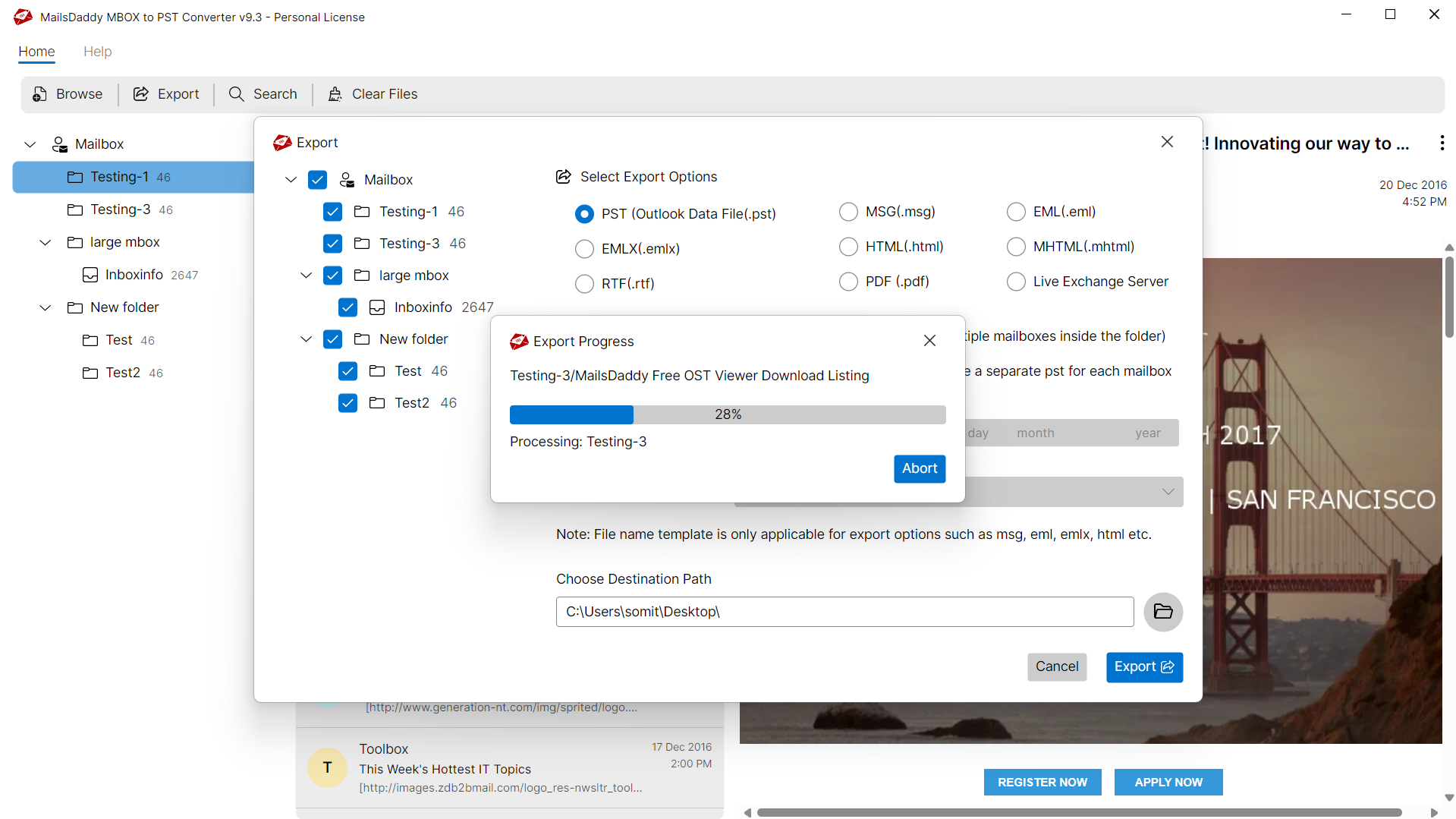1456x819 pixels.
Task: Collapse large mbox in left tree
Action: tap(46, 242)
